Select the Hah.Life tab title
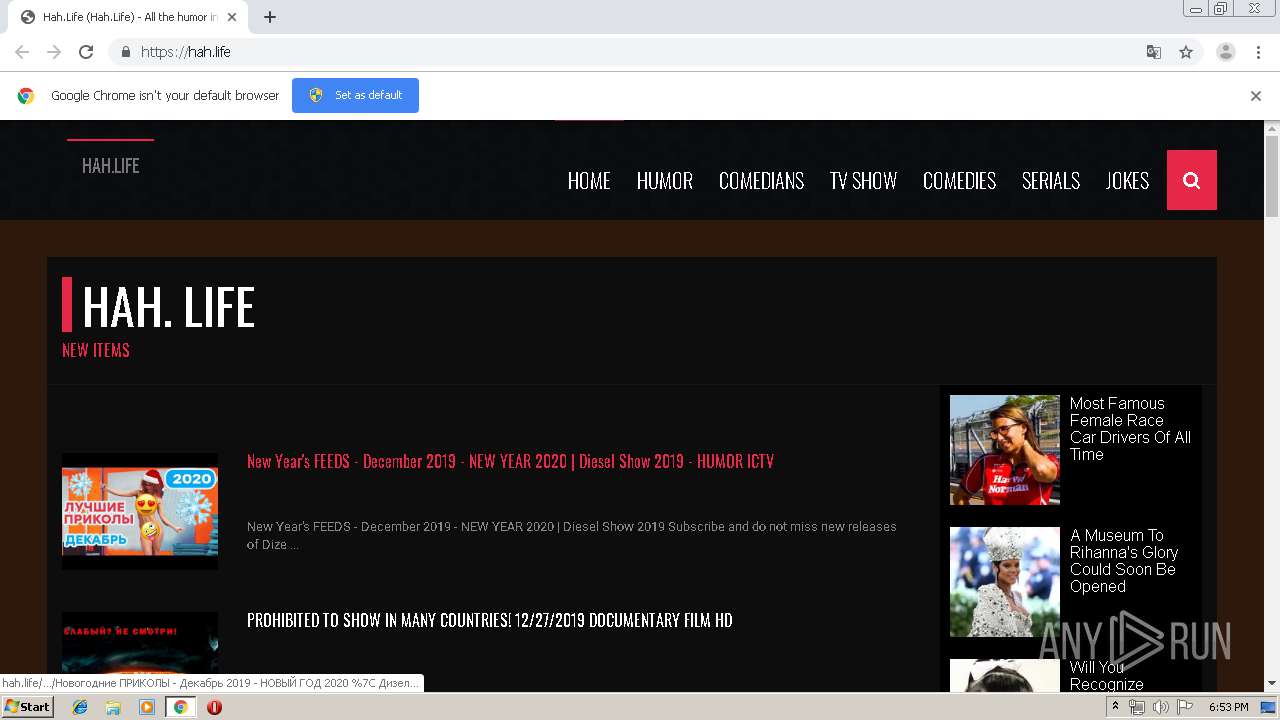 point(130,17)
